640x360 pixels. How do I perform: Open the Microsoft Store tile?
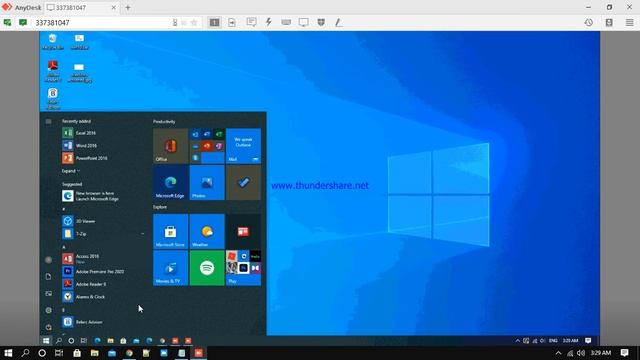click(171, 231)
